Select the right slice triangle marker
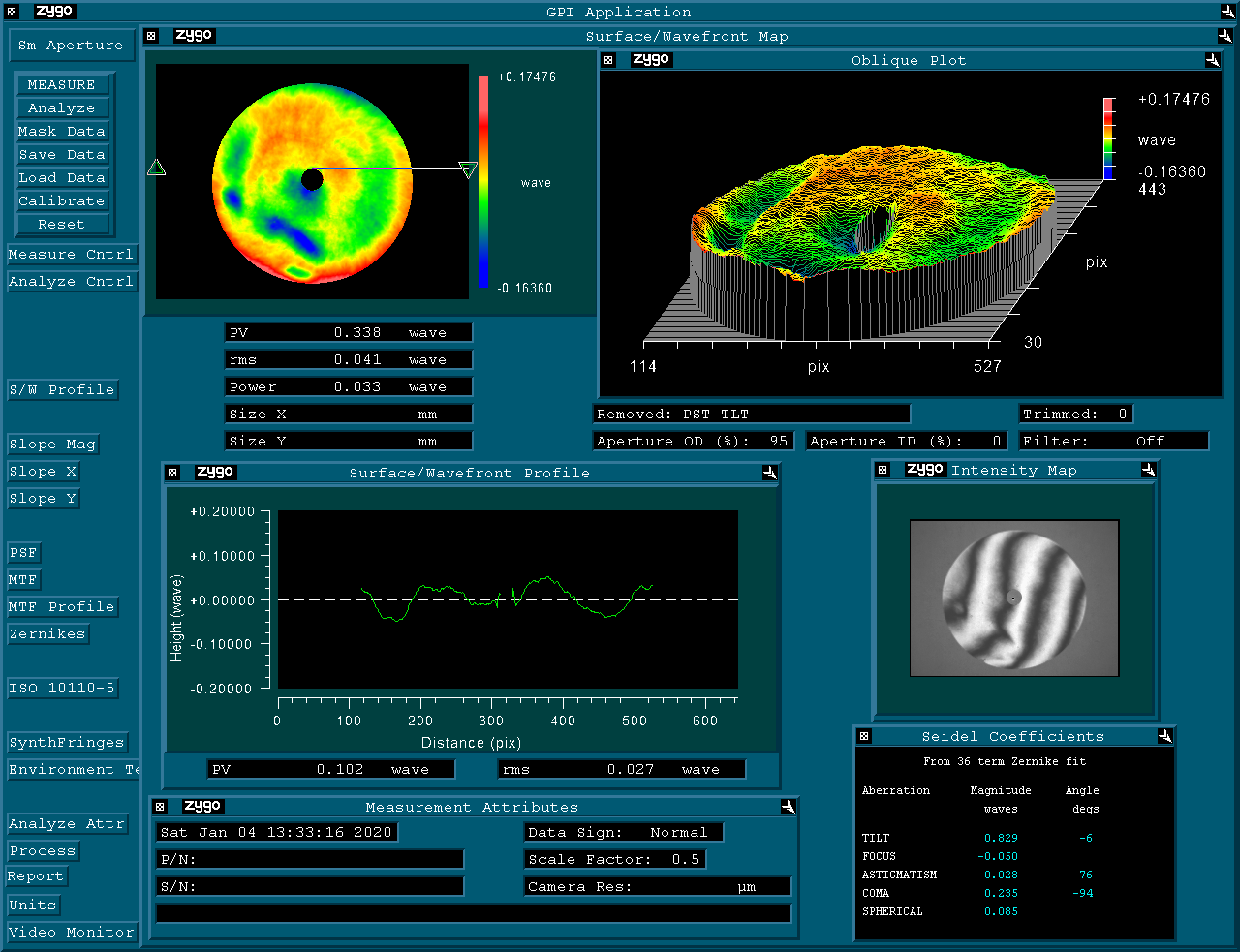This screenshot has height=952, width=1240. [x=468, y=170]
